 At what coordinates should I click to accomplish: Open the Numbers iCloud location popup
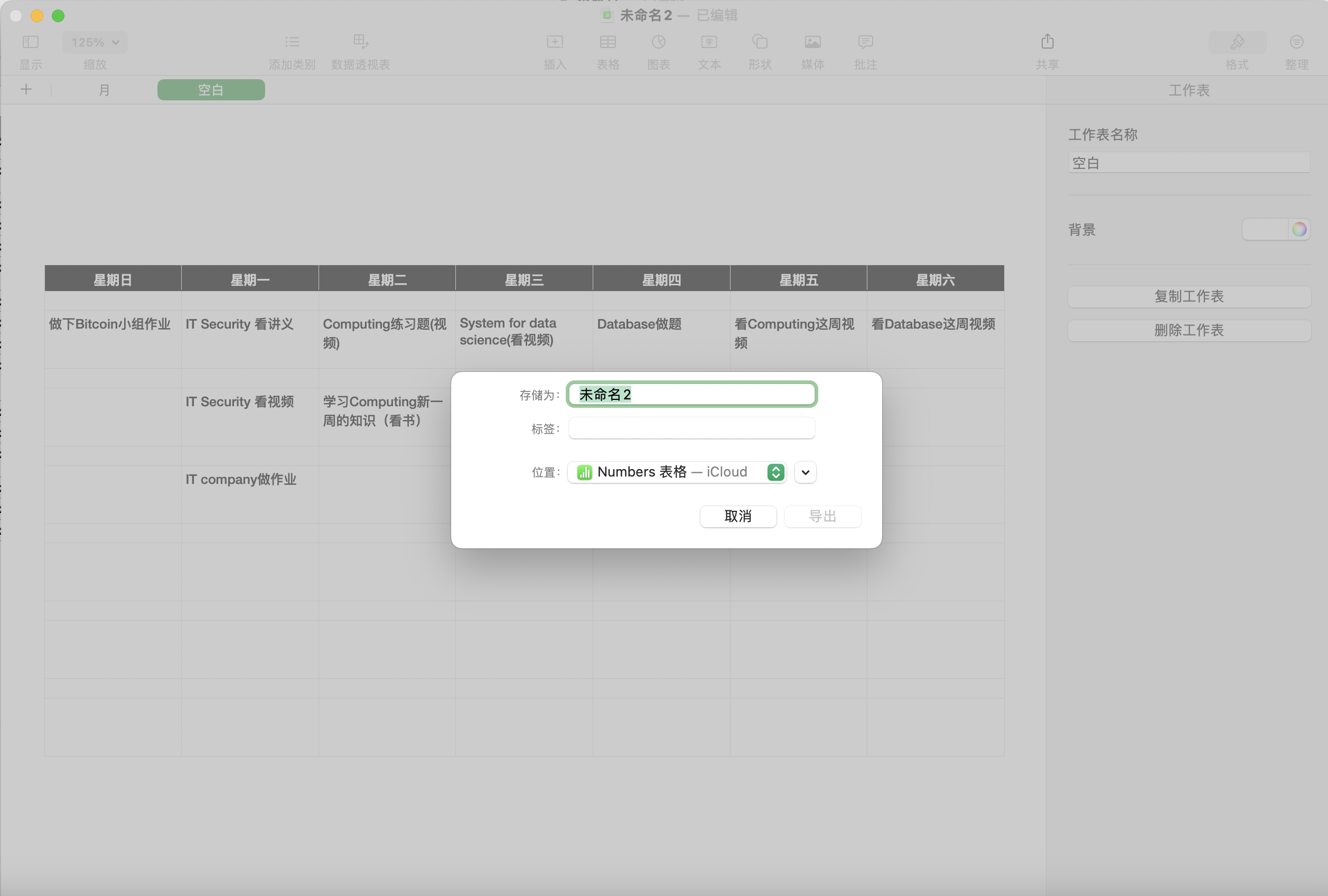(677, 472)
